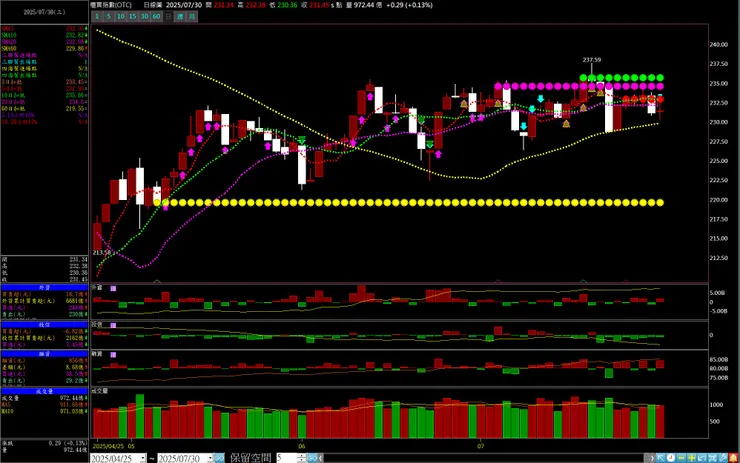Image resolution: width=740 pixels, height=463 pixels.
Task: Click the blue 成交量 panel header
Action: (x=44, y=391)
